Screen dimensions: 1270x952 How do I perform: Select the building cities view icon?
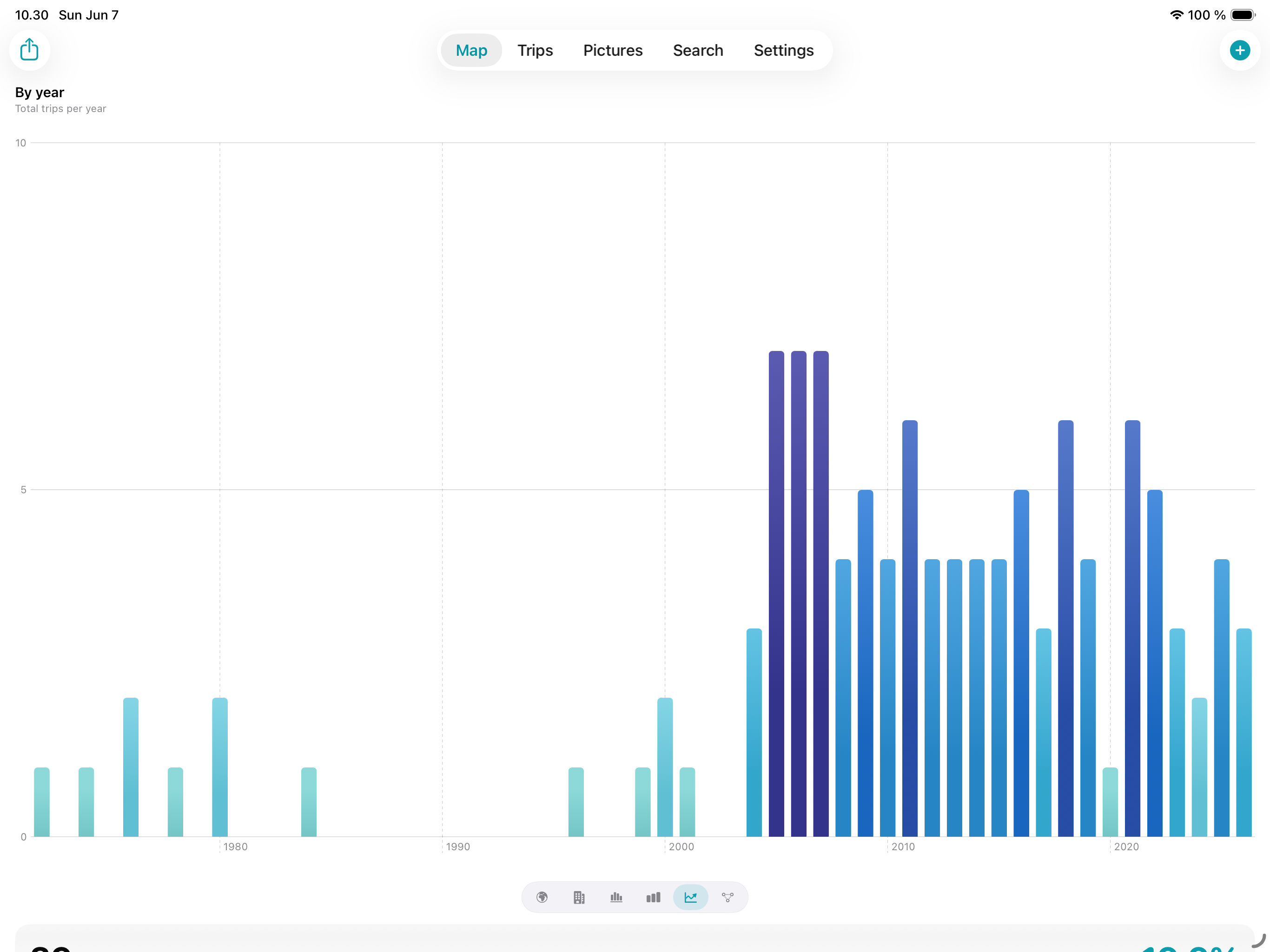(579, 897)
